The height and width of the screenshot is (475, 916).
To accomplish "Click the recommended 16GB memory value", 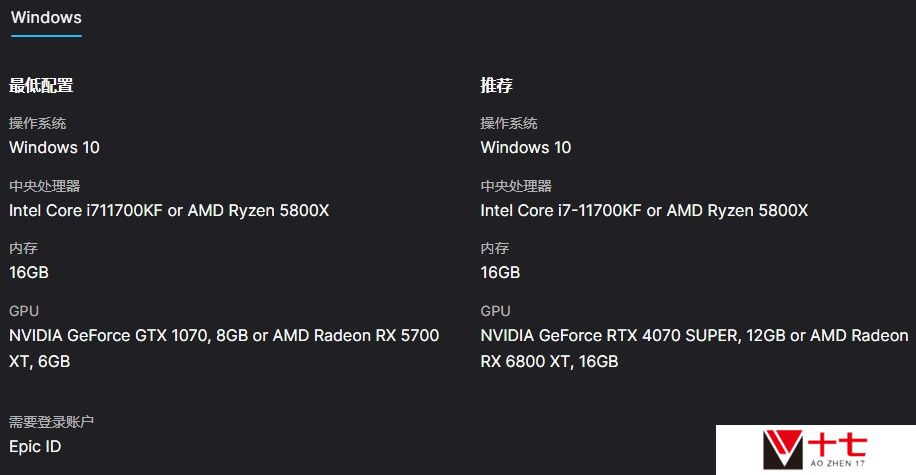I will 500,272.
